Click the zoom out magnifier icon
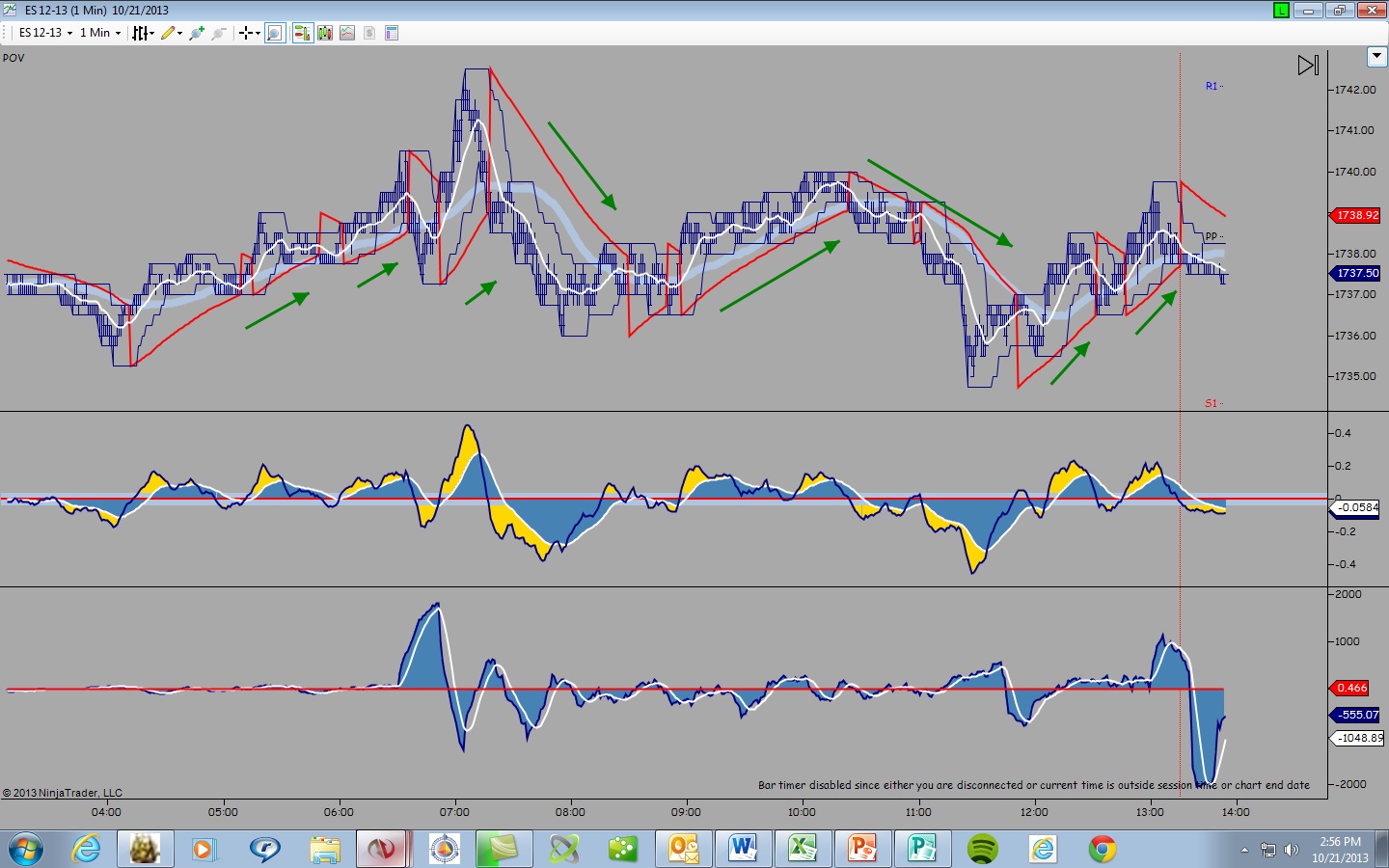This screenshot has height=868, width=1389. [219, 33]
